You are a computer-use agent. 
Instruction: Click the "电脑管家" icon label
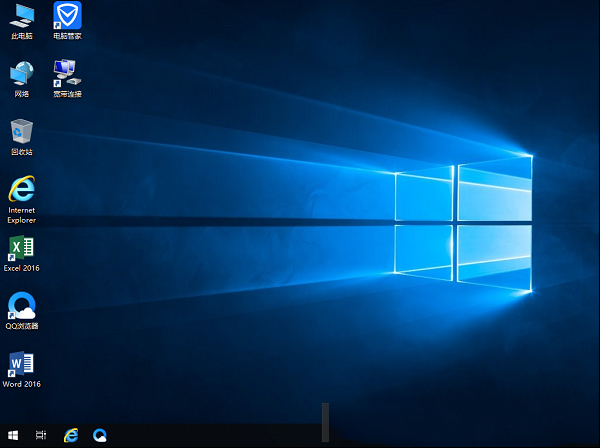click(67, 36)
